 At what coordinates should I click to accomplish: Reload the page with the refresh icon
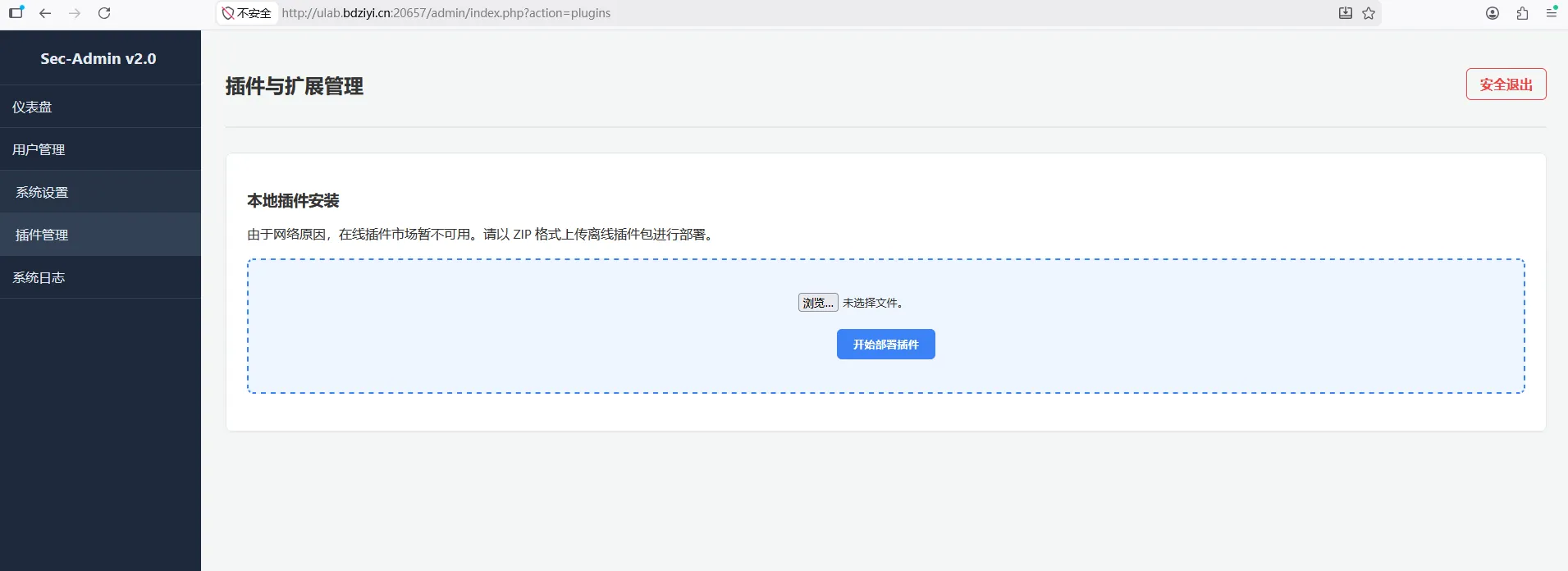coord(104,13)
